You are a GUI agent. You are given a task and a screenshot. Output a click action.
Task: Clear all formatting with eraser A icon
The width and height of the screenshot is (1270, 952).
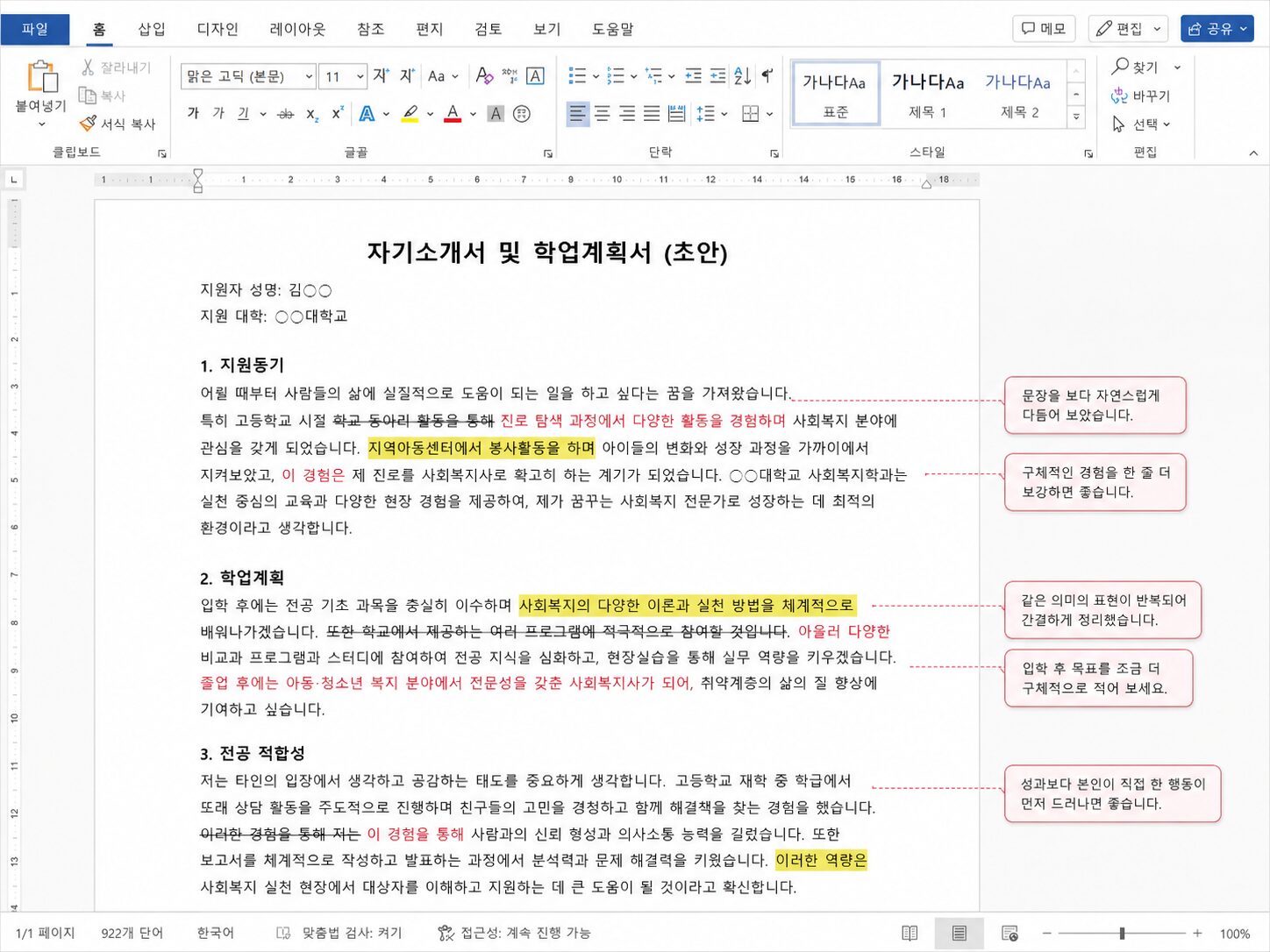(484, 76)
